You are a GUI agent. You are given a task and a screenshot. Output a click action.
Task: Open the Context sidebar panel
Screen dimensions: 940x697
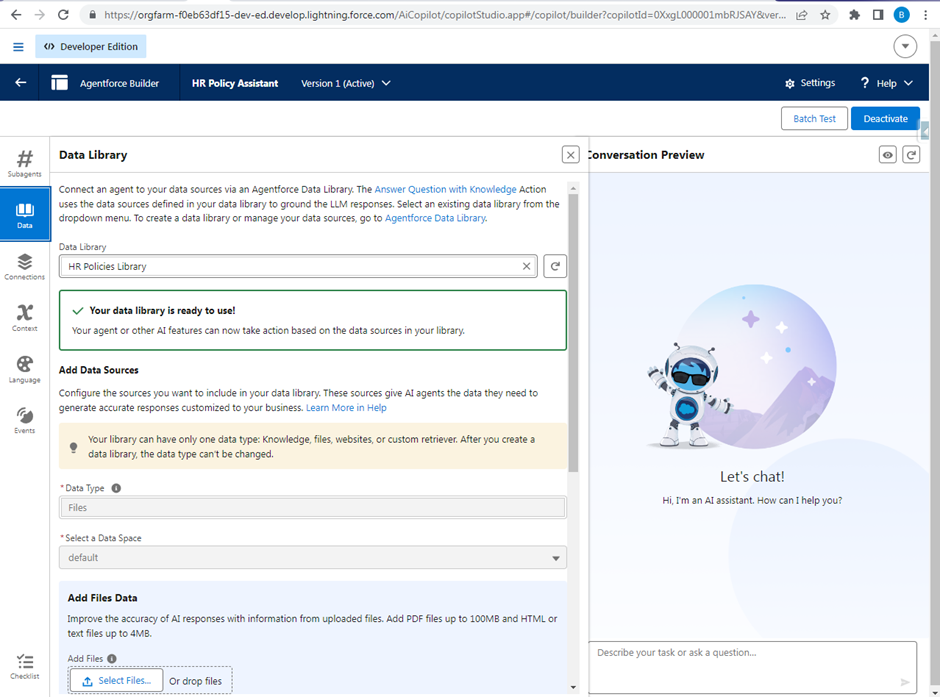coord(25,318)
